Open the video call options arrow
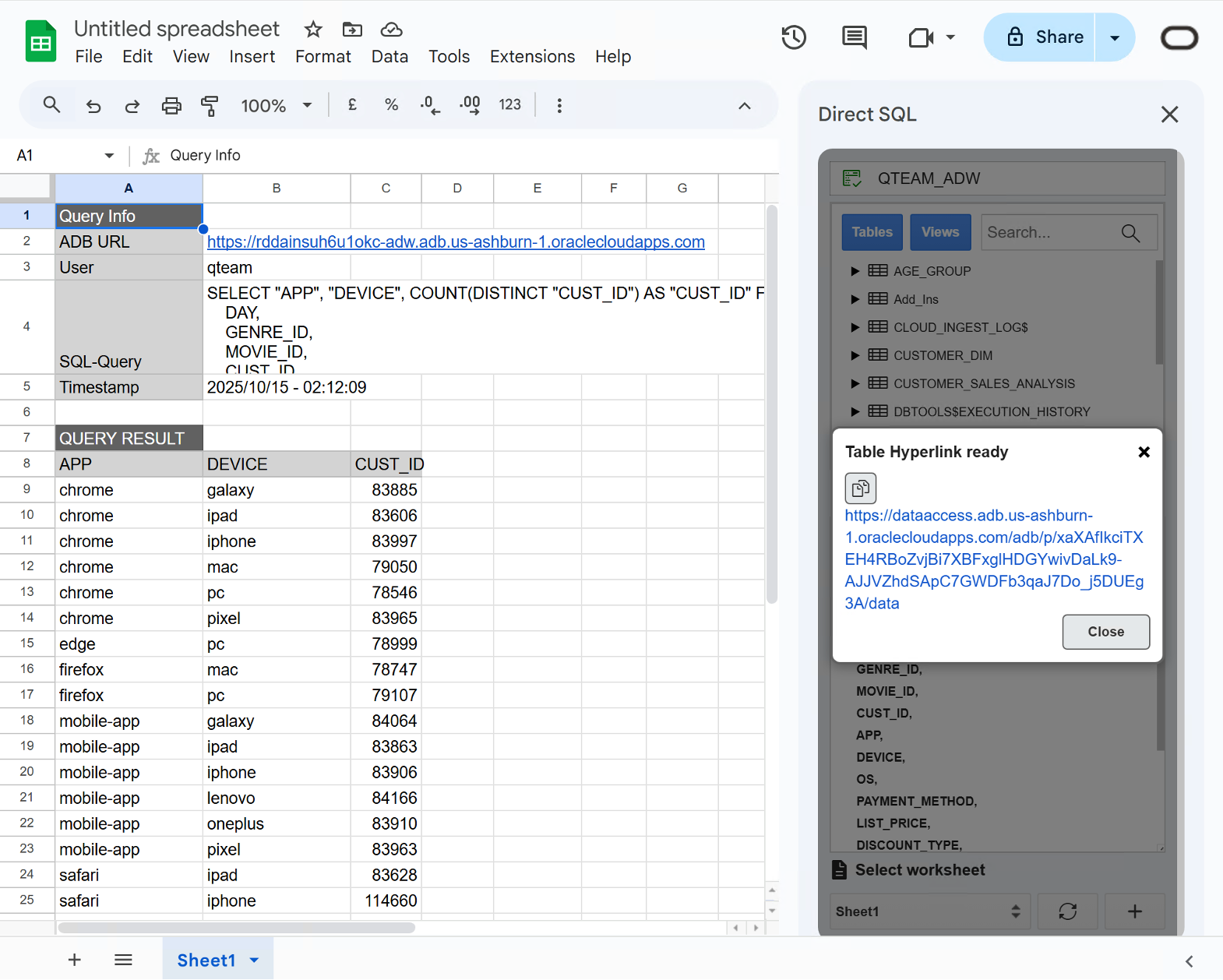 tap(950, 37)
